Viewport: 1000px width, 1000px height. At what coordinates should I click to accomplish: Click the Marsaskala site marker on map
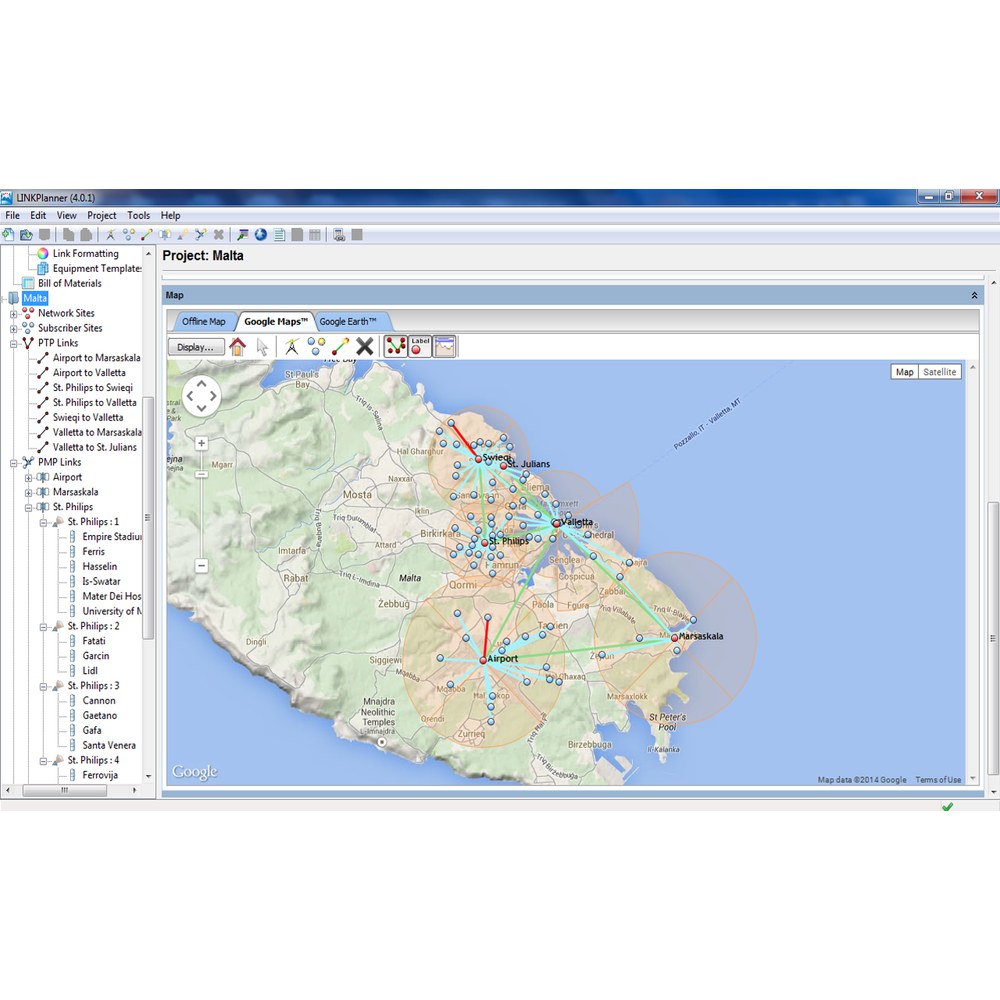(674, 637)
